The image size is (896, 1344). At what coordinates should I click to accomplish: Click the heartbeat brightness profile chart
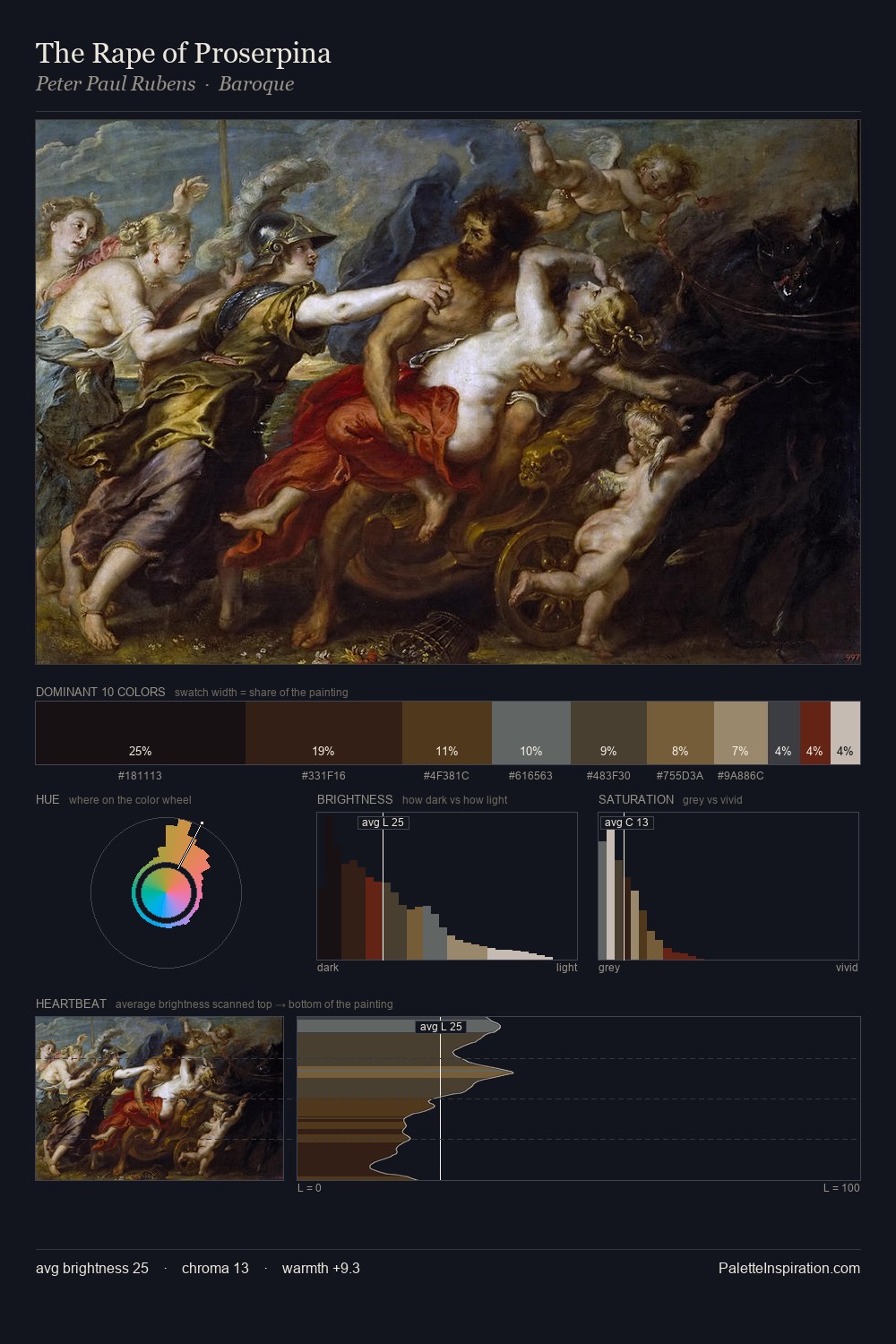click(x=579, y=1098)
